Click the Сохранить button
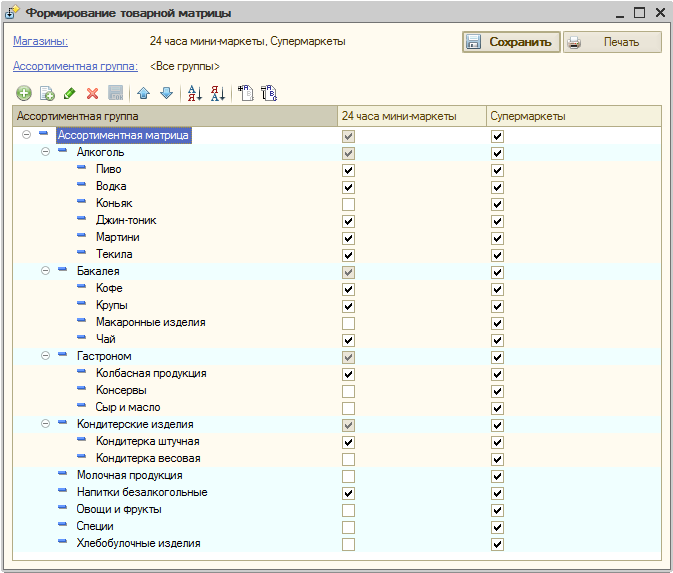The image size is (673, 573). pyautogui.click(x=511, y=42)
